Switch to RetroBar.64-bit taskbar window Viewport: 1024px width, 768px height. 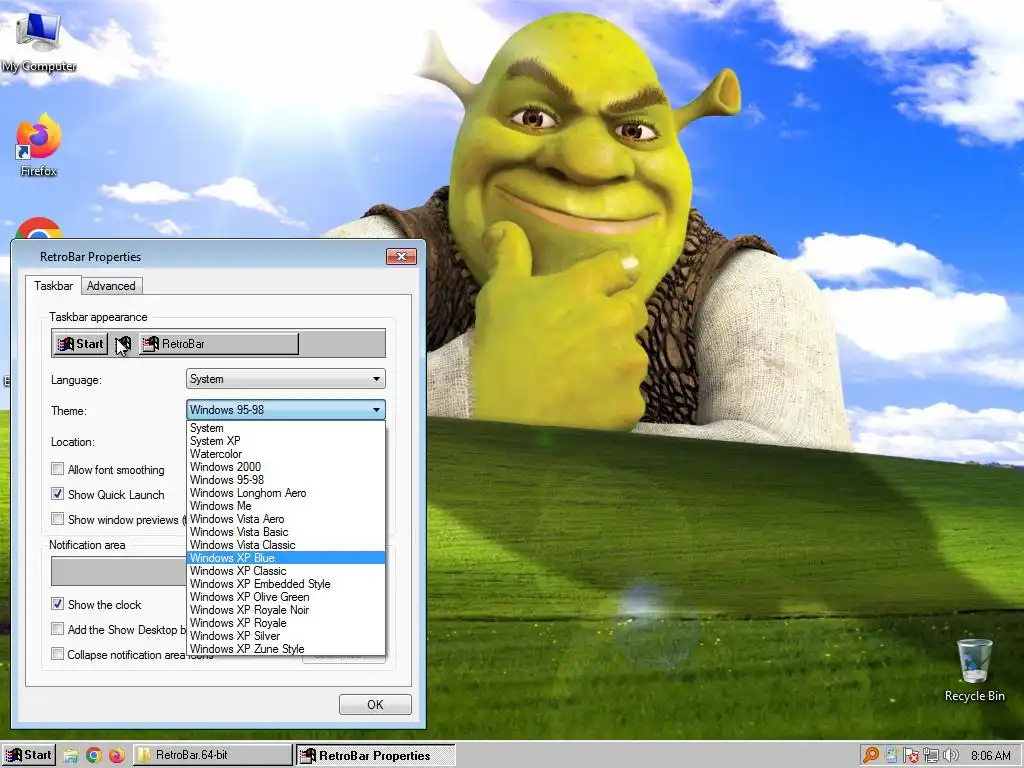click(213, 756)
